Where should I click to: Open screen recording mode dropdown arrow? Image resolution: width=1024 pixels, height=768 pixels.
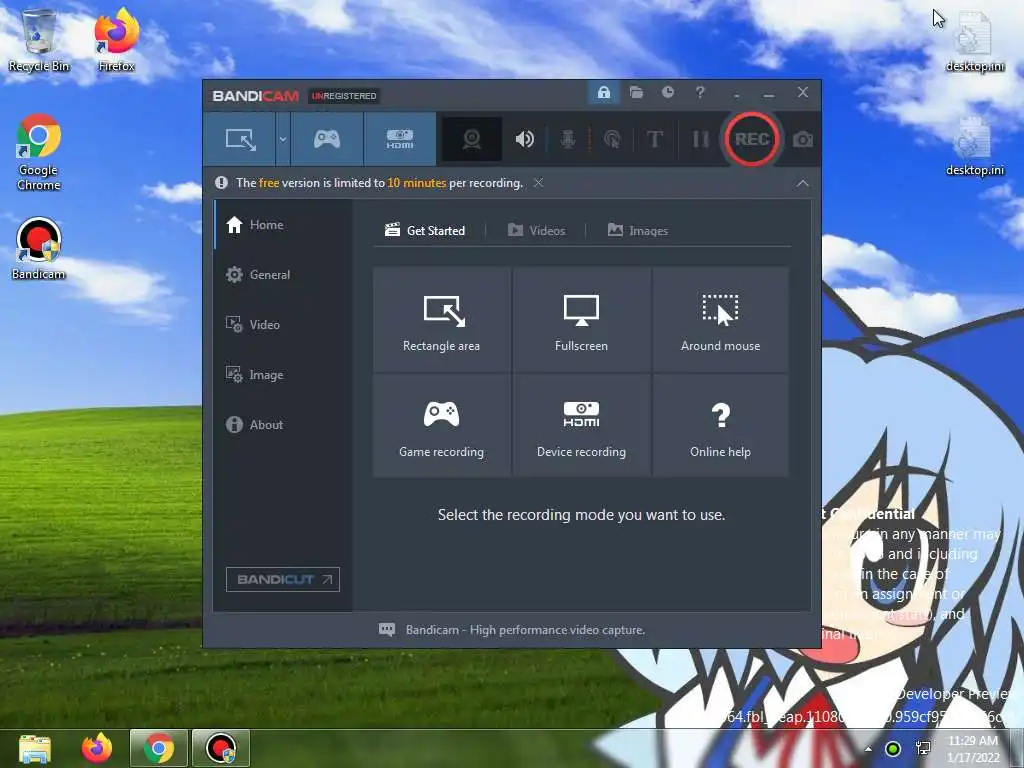coord(283,139)
